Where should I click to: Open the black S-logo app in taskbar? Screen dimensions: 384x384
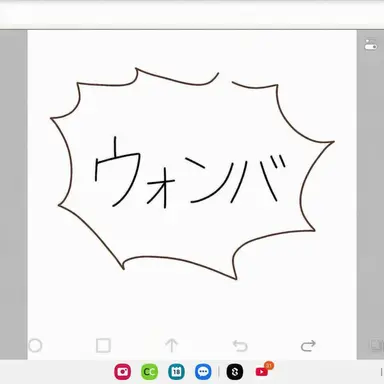coord(235,372)
